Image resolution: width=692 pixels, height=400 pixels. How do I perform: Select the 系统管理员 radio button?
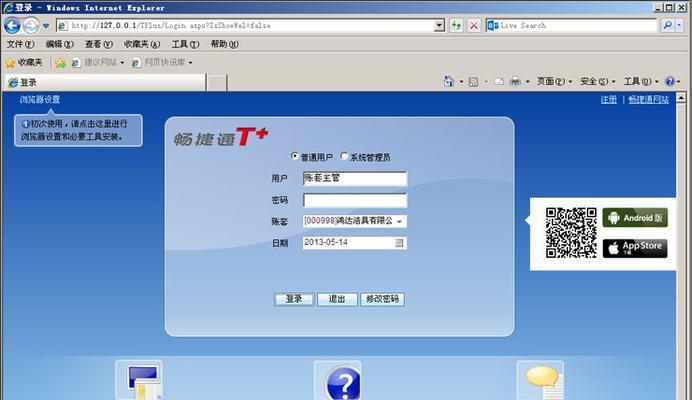click(x=344, y=156)
